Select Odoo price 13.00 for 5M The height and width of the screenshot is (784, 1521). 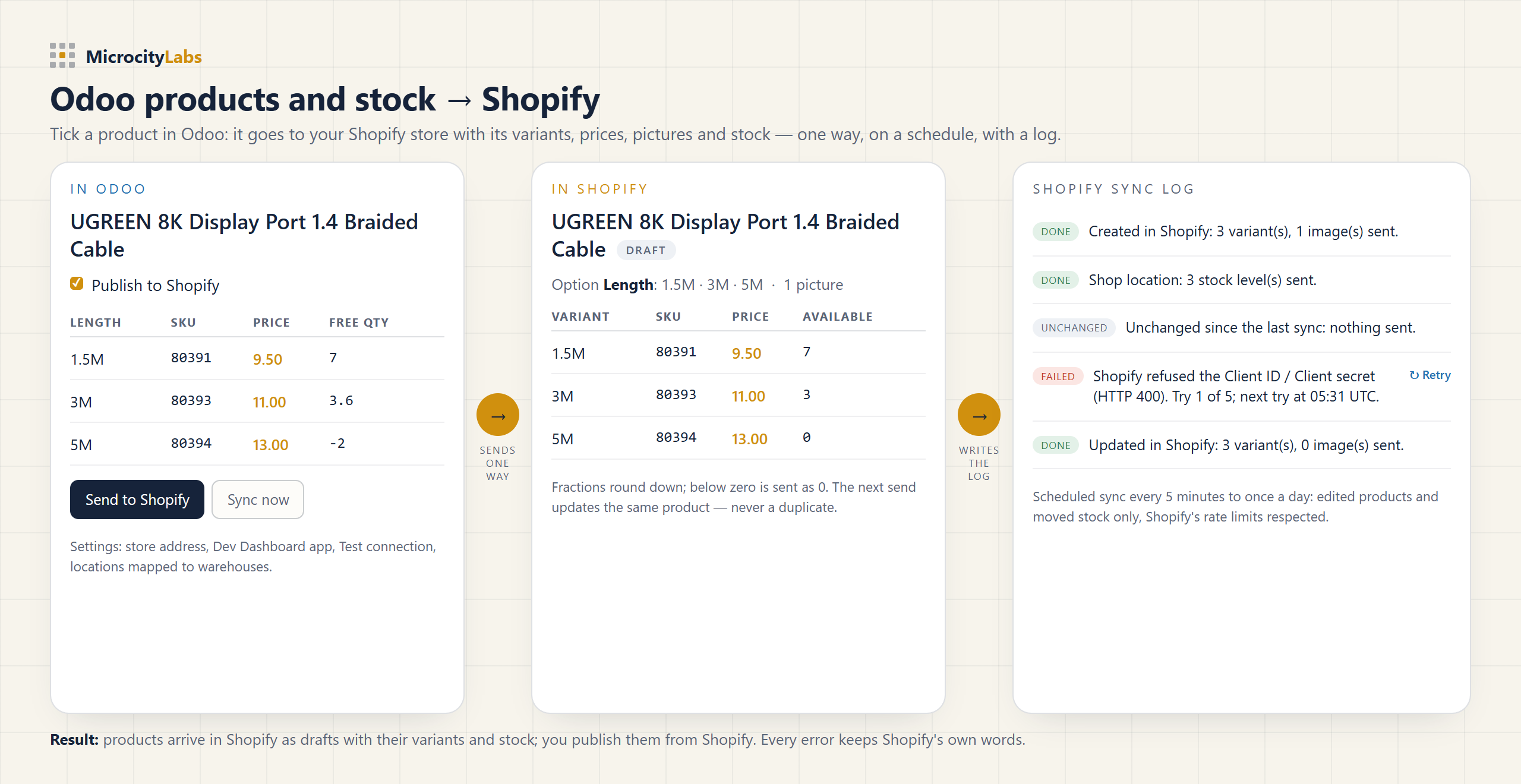coord(270,444)
